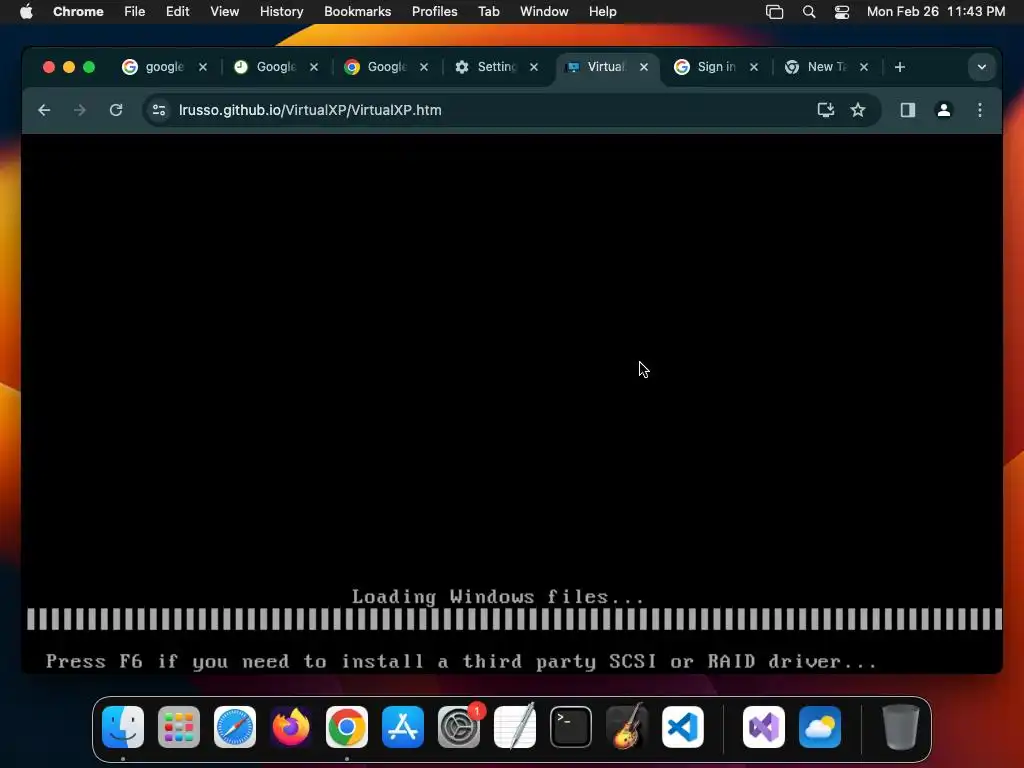Open Stage Manager icon in menu bar
Viewport: 1024px width, 768px height.
pyautogui.click(x=775, y=12)
